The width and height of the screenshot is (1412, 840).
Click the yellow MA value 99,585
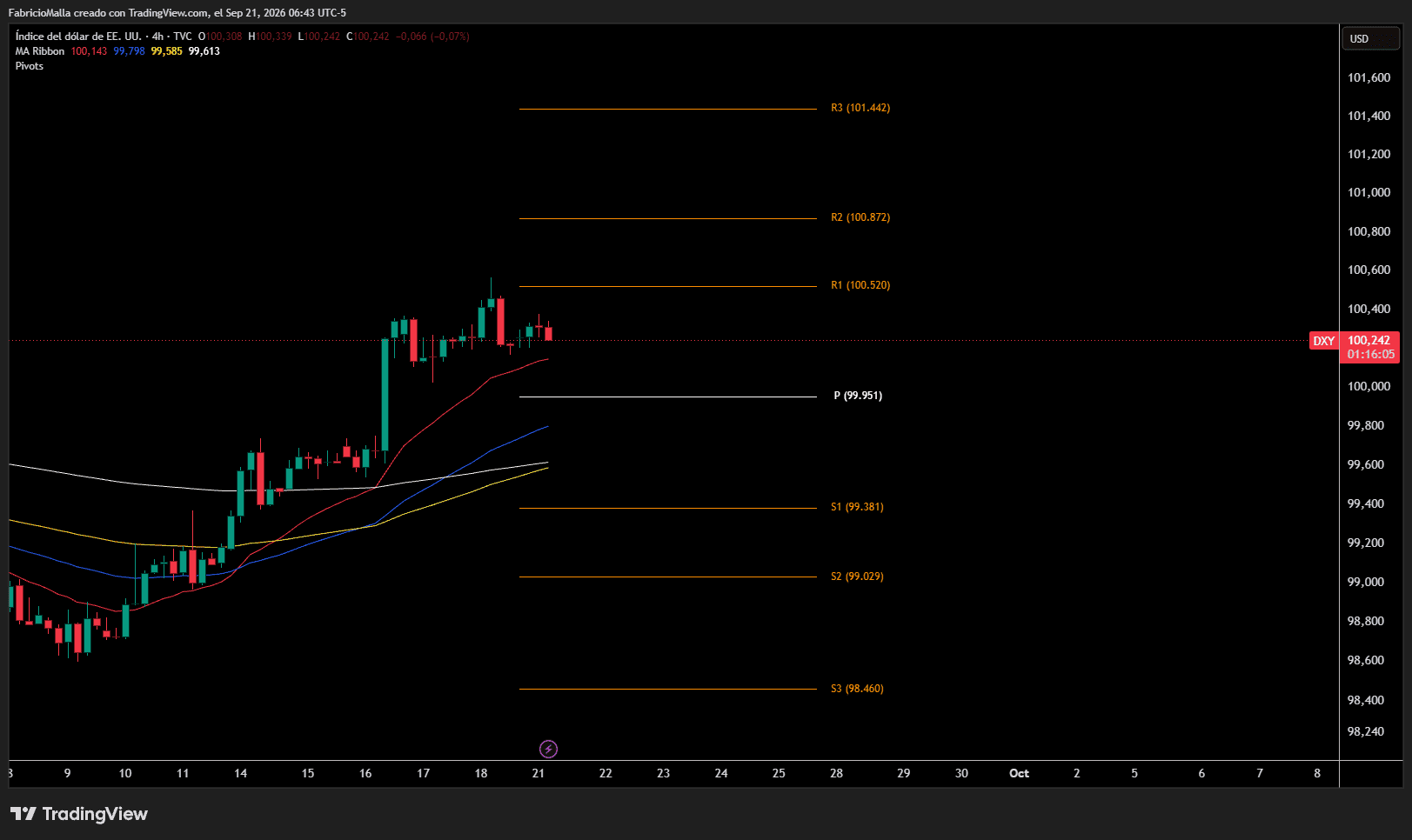point(167,51)
